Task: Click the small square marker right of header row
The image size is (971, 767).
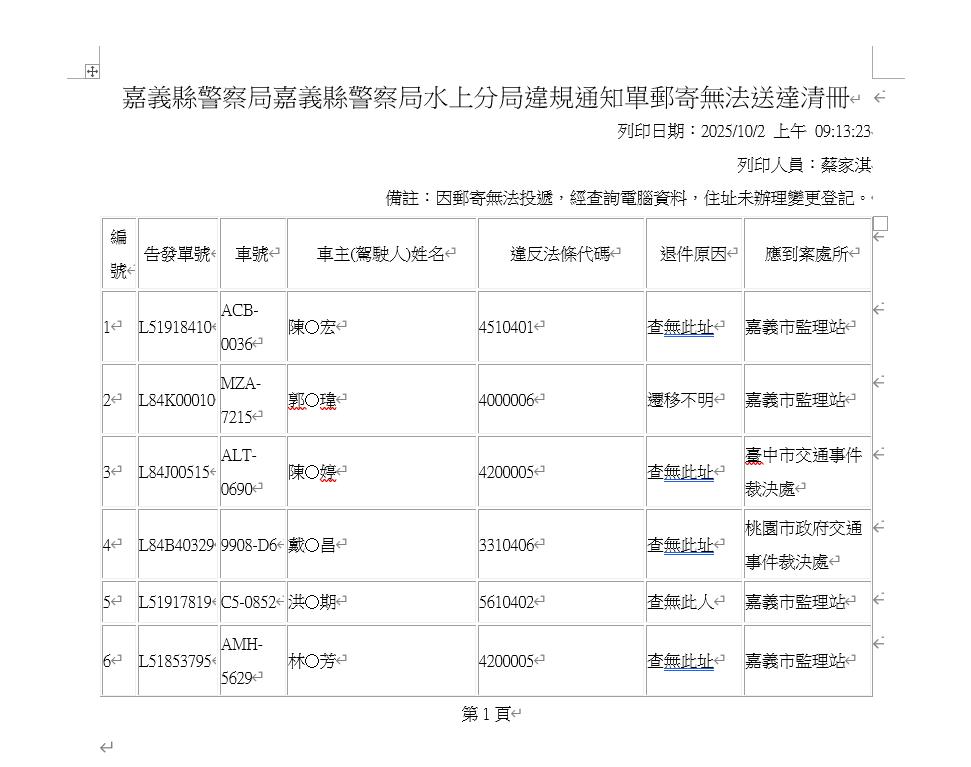Action: [x=880, y=223]
